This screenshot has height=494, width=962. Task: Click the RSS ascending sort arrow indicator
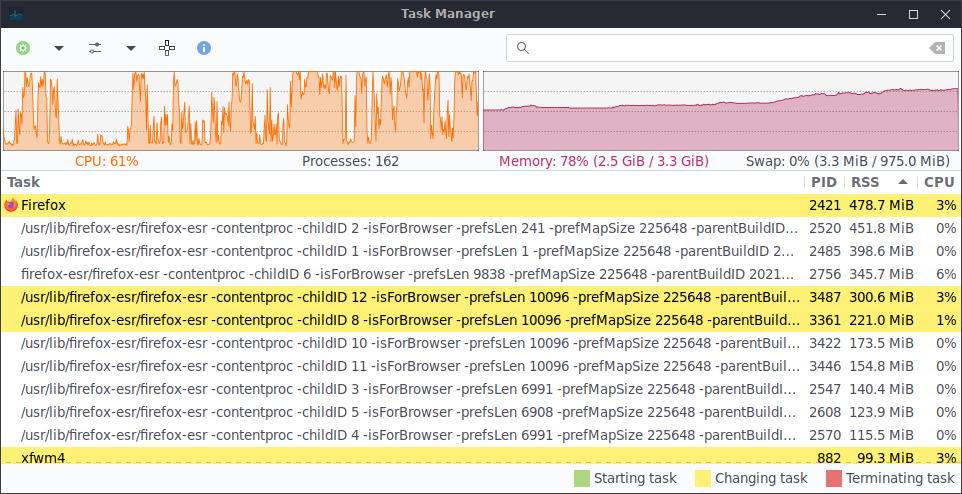tap(902, 182)
